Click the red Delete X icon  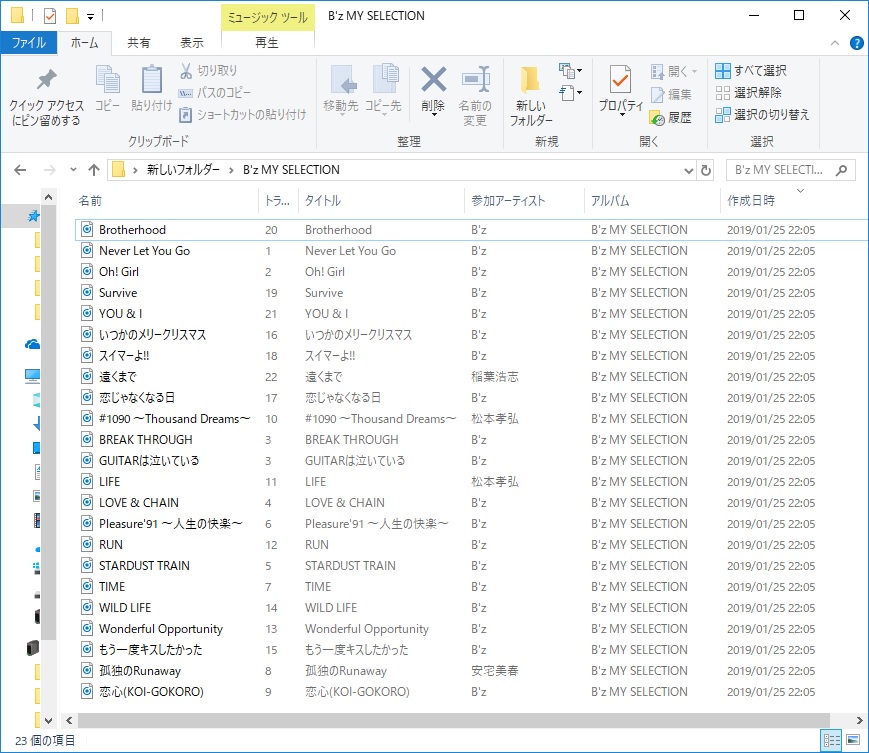click(x=433, y=79)
